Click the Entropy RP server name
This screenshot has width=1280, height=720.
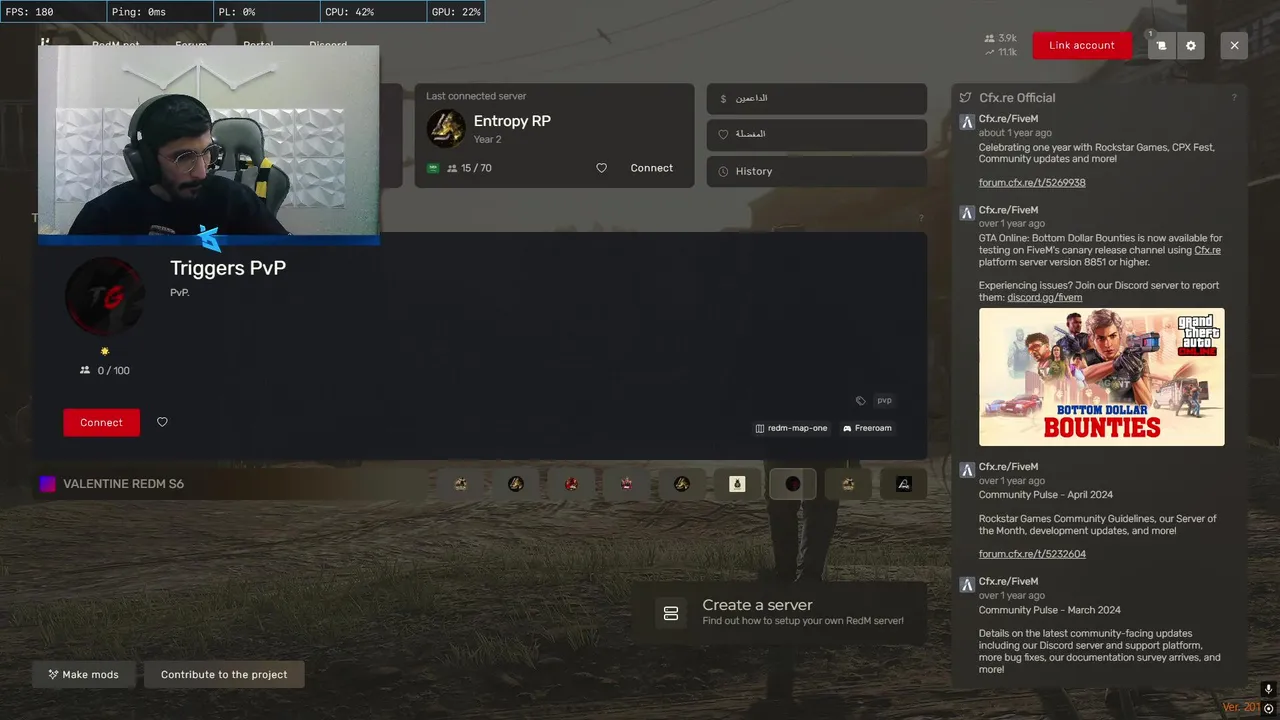pos(512,121)
